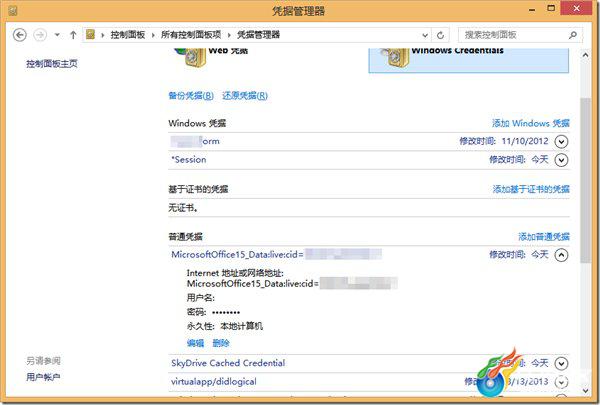Expand virtualapp/didlogical credential
600x405 pixels.
pyautogui.click(x=561, y=382)
